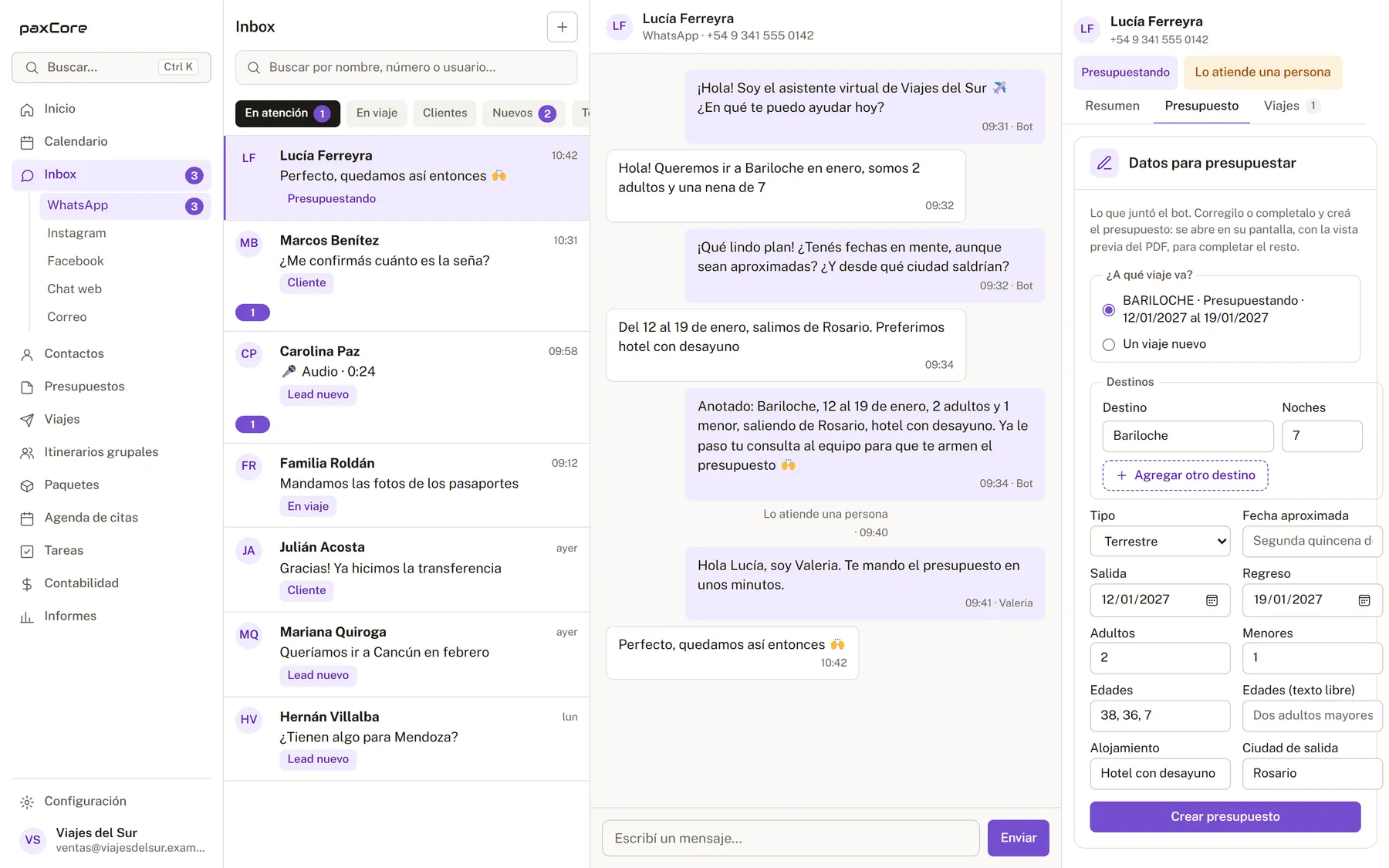The height and width of the screenshot is (868, 1389).
Task: Open the Contabilidad dollar icon
Action: tap(27, 584)
